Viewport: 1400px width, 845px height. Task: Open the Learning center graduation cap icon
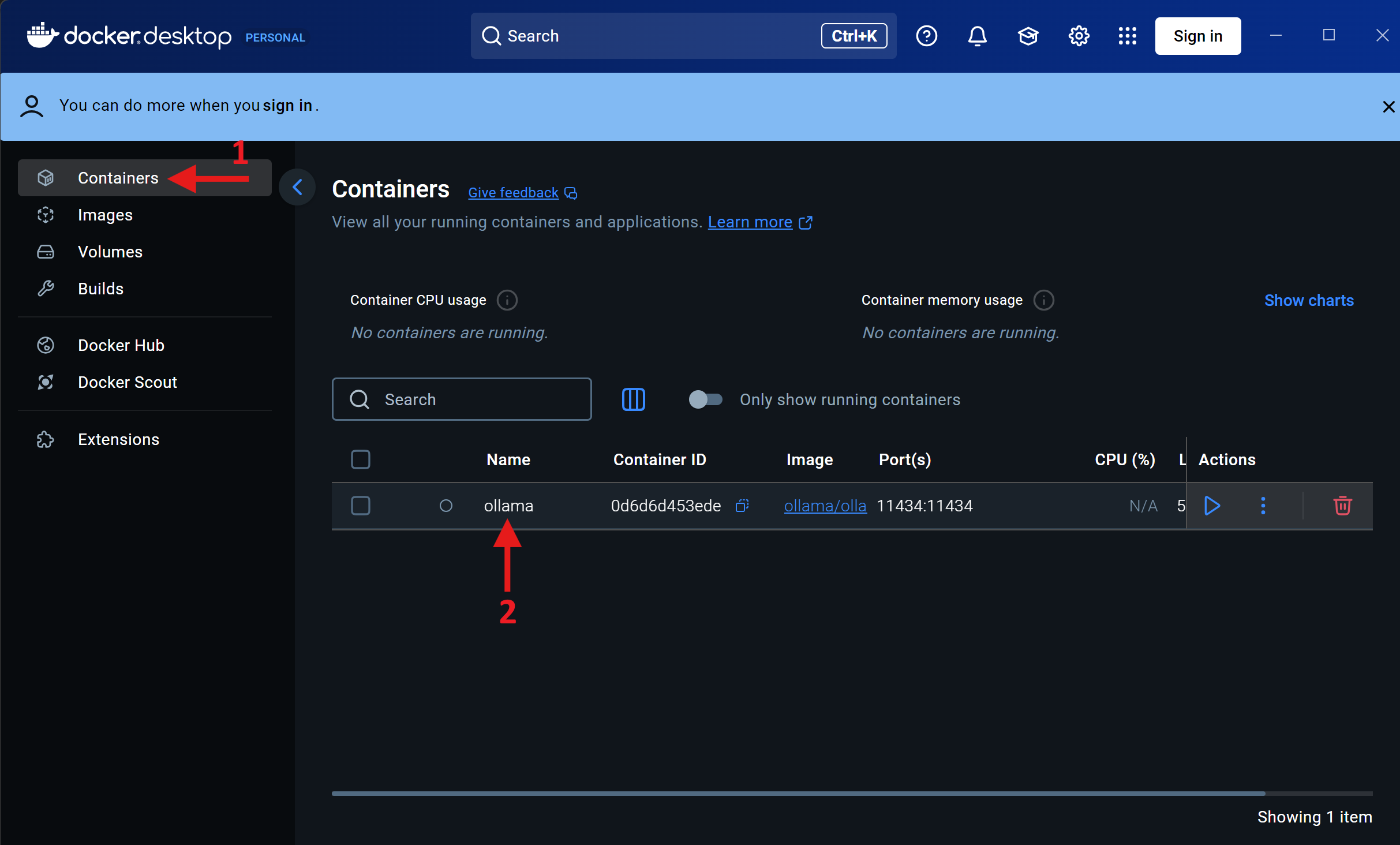(x=1028, y=36)
